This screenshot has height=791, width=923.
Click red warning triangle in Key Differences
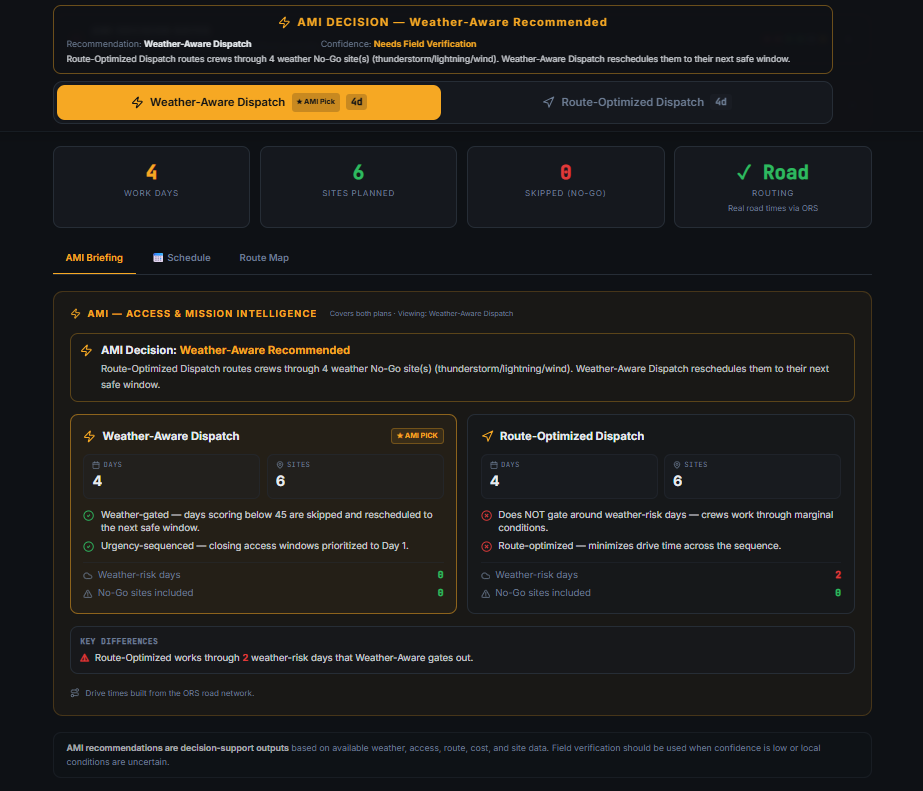[x=85, y=658]
